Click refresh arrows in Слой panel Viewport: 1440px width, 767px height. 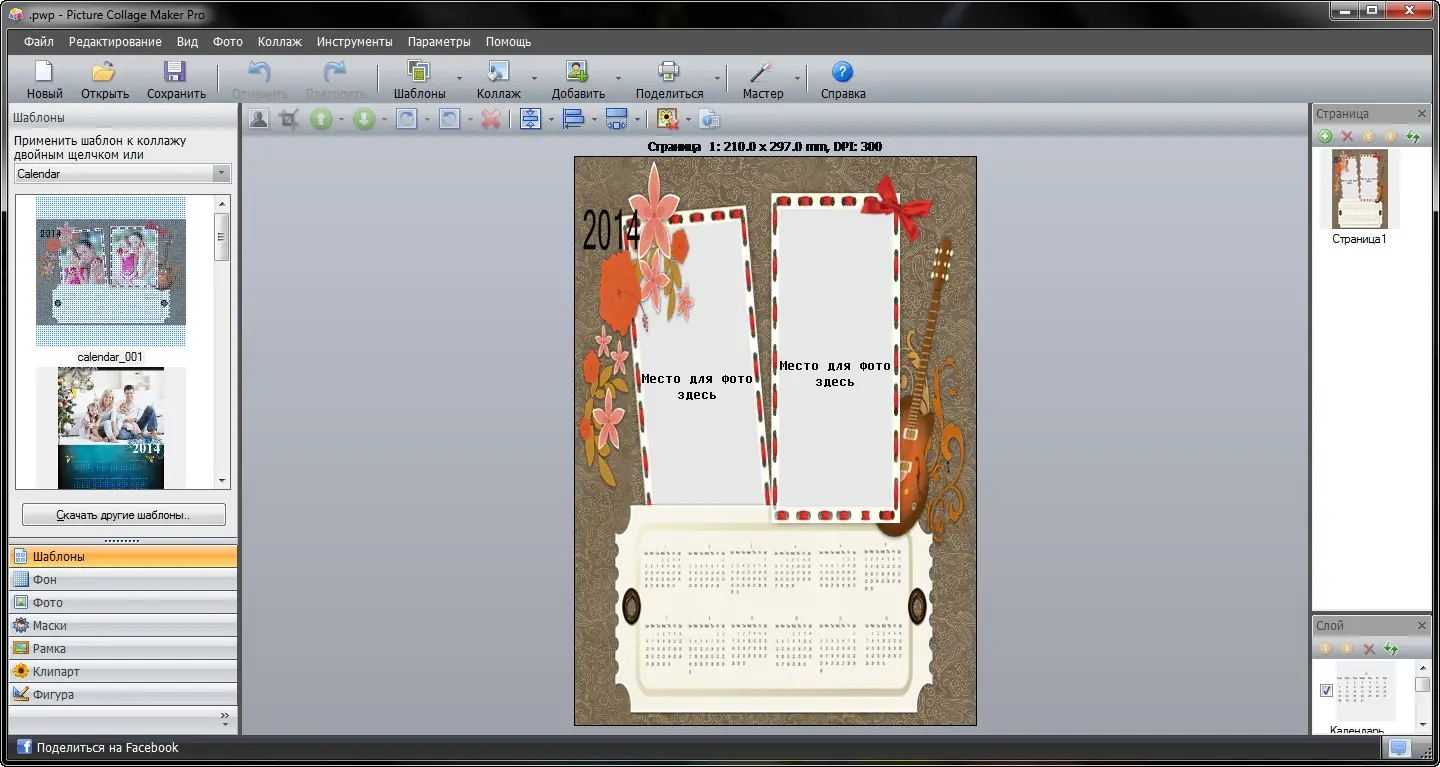(x=1391, y=649)
